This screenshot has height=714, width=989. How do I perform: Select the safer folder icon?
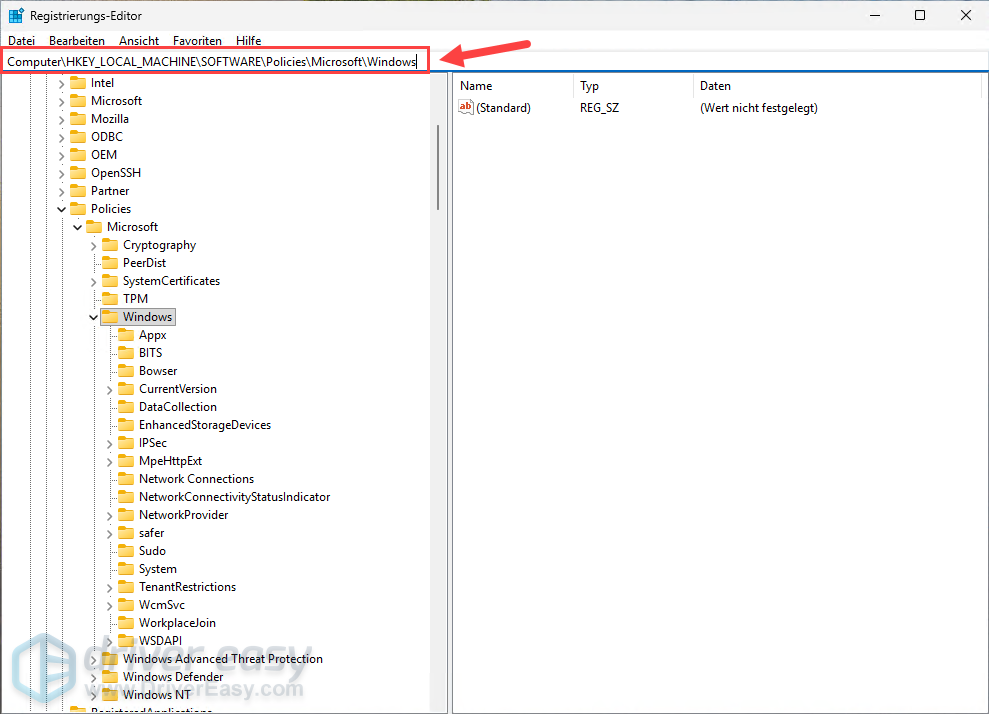coord(126,532)
